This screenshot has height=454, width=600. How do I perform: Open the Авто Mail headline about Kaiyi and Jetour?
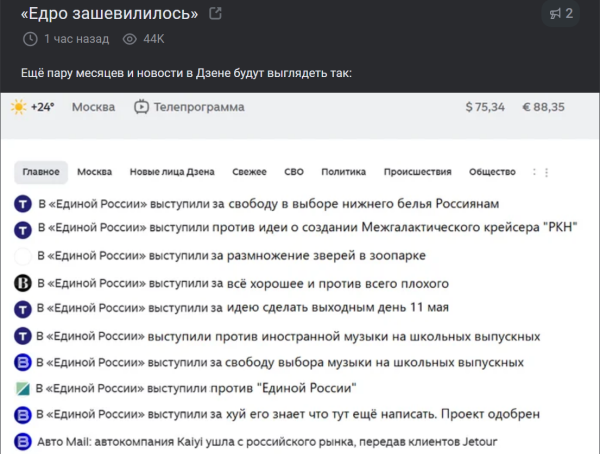coord(267,442)
